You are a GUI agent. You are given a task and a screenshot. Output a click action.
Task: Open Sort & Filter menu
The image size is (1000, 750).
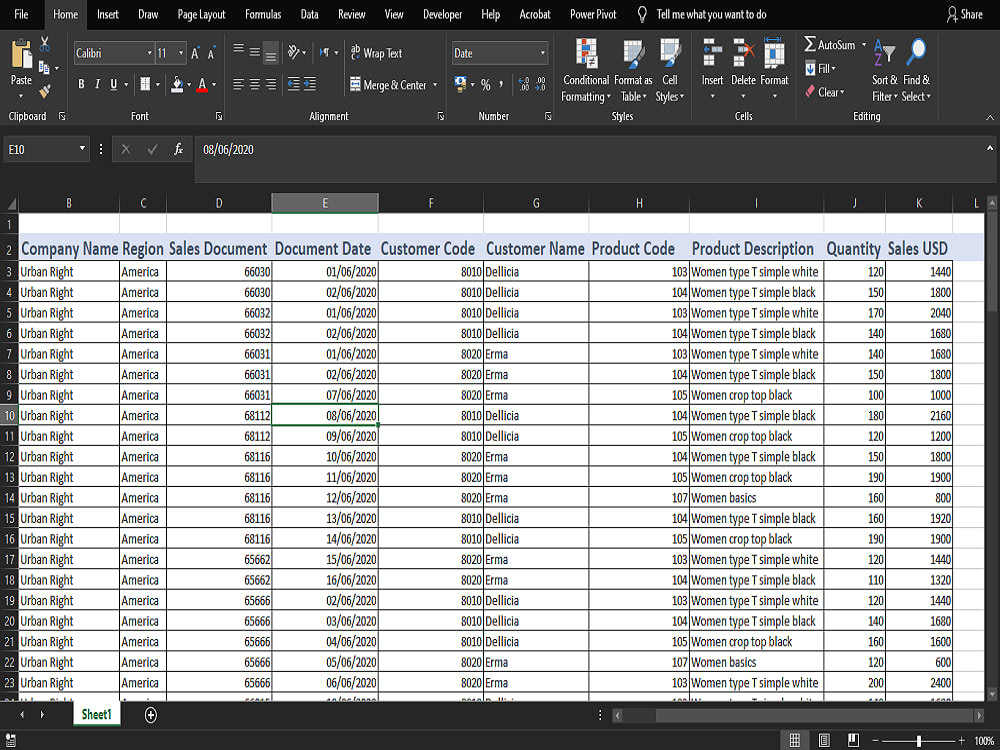[x=885, y=70]
